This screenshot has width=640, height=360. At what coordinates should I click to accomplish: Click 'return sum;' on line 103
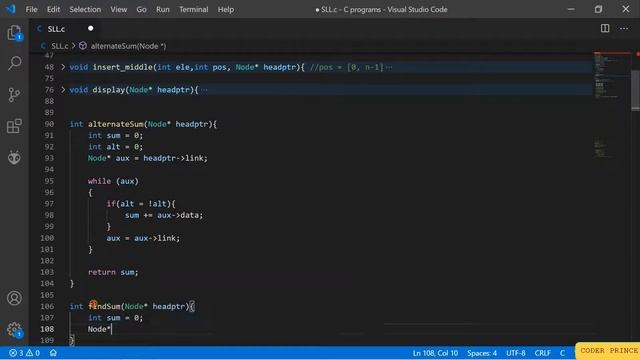(113, 272)
